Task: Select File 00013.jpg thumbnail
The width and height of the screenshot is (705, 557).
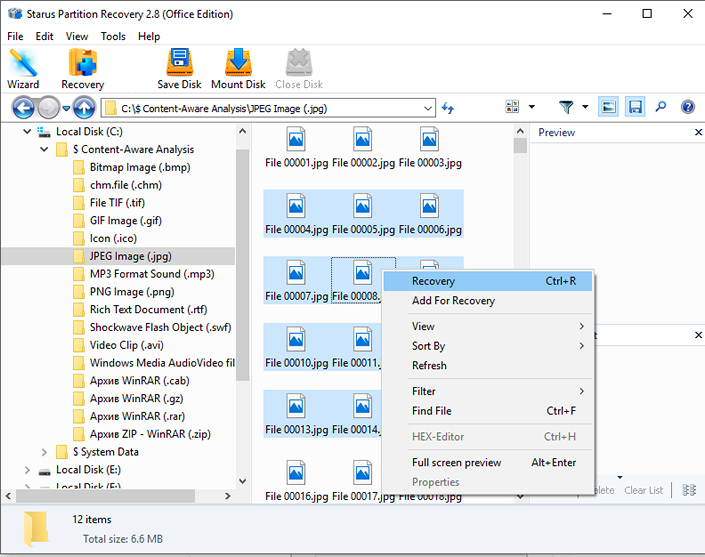Action: (296, 414)
